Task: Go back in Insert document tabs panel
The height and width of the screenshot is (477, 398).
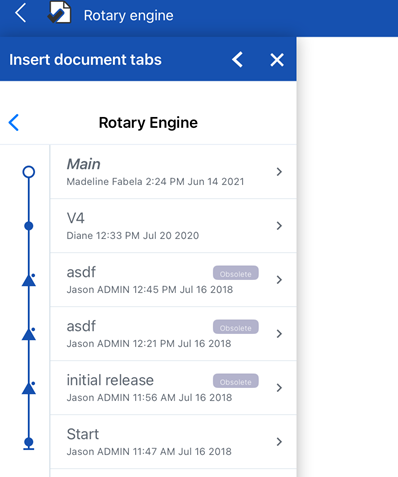Action: [x=237, y=60]
